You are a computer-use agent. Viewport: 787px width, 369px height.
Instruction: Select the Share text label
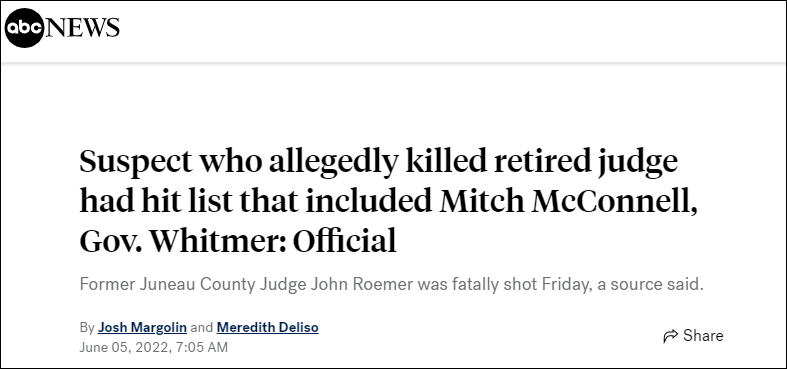pos(703,335)
